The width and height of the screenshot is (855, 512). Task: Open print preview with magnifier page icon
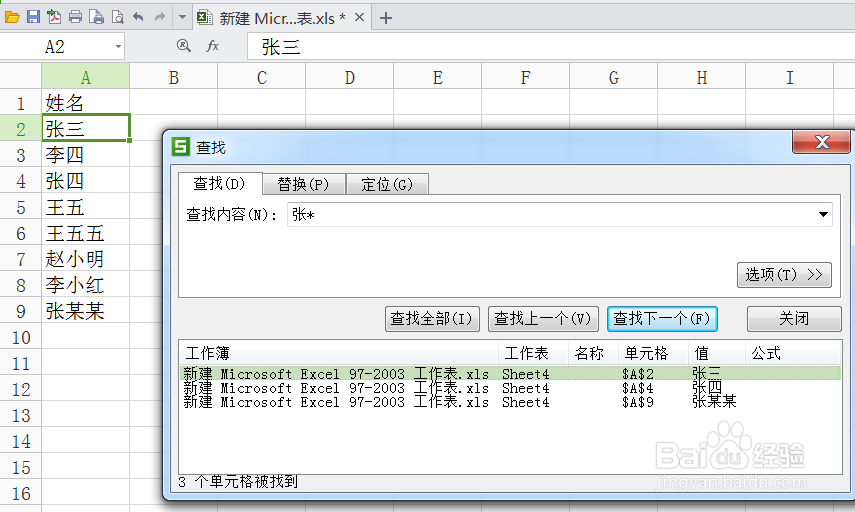[117, 17]
